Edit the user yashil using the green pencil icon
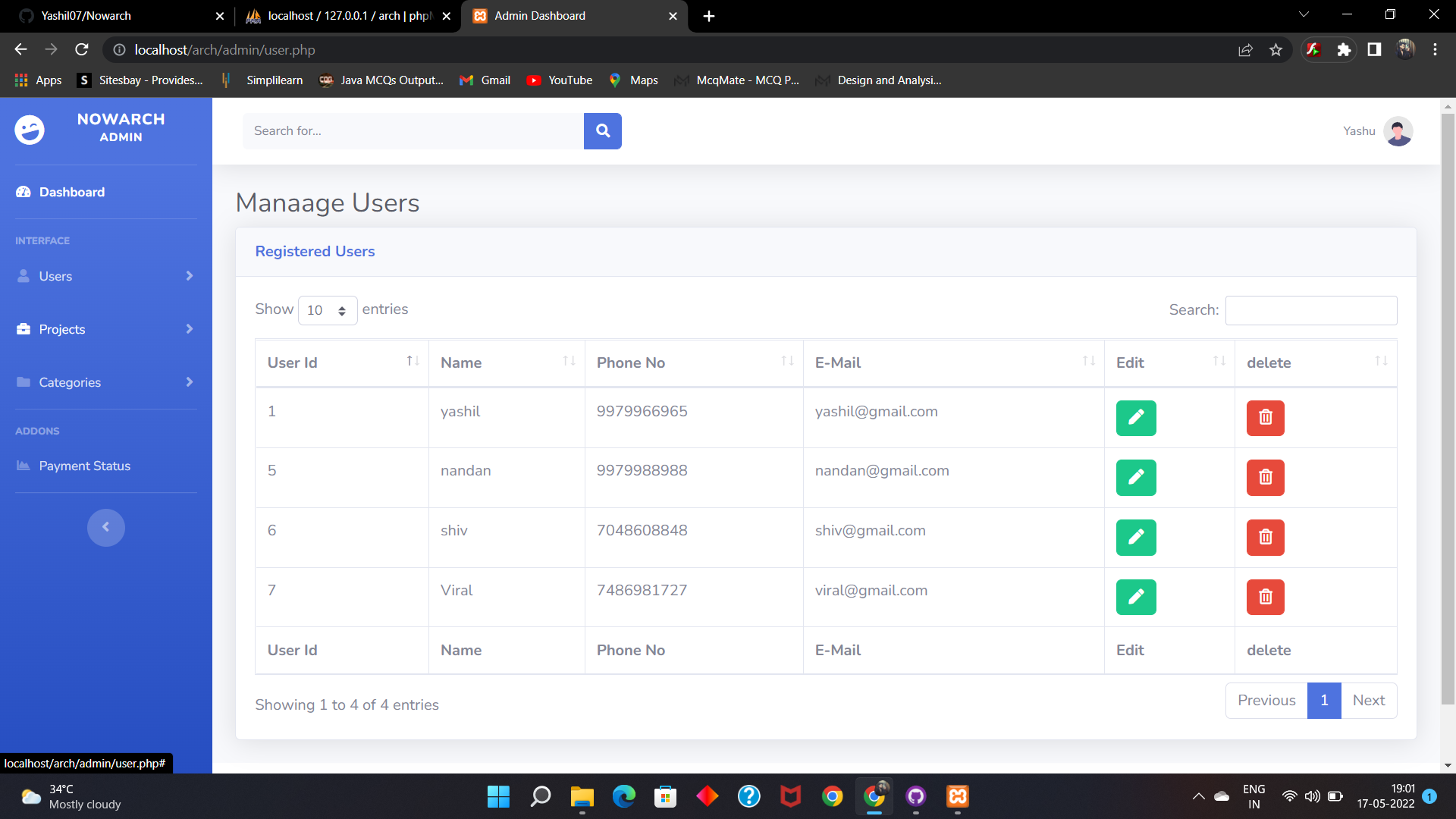The height and width of the screenshot is (819, 1456). [x=1135, y=418]
